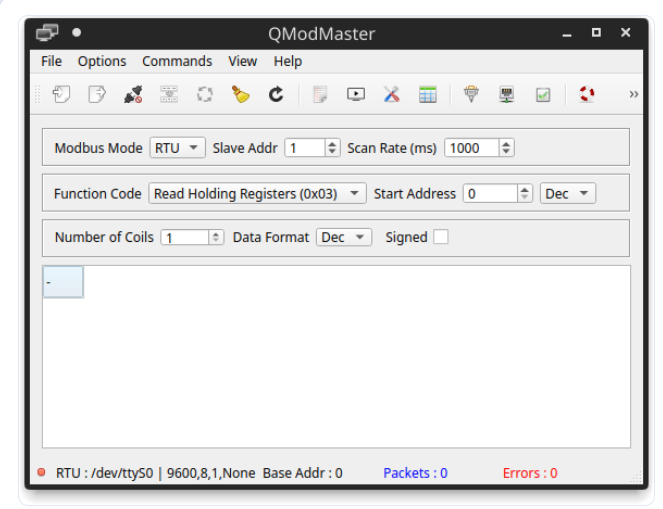This screenshot has width=663, height=509.
Task: Open the Options menu
Action: 102,61
